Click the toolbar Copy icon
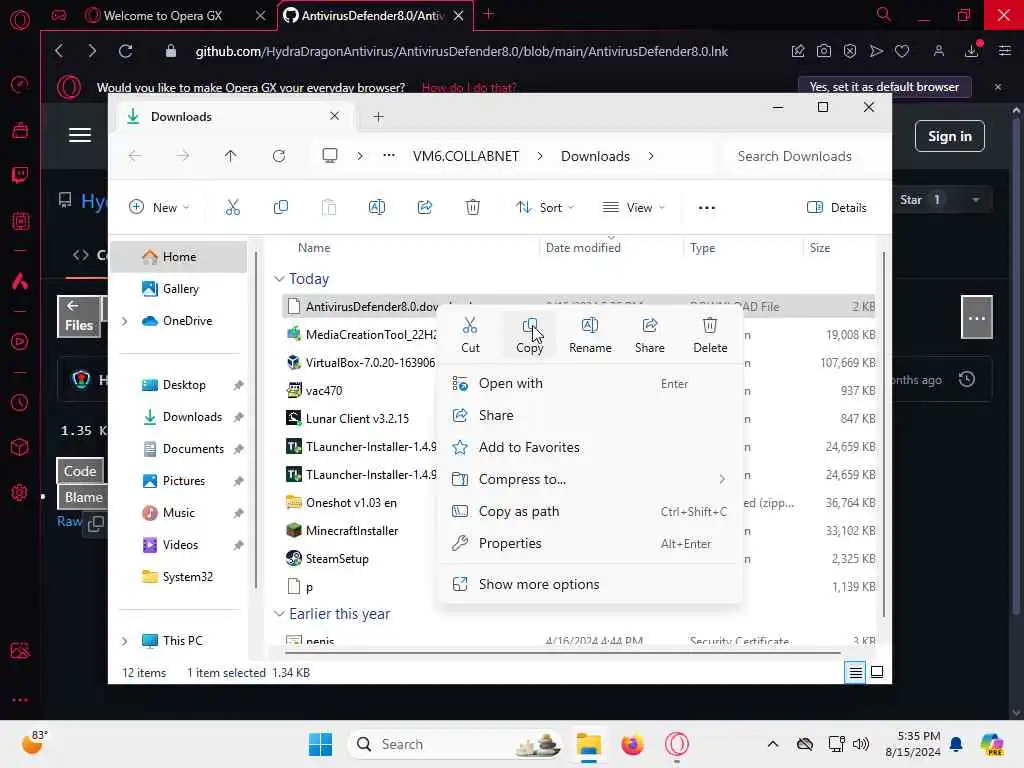 click(x=281, y=208)
